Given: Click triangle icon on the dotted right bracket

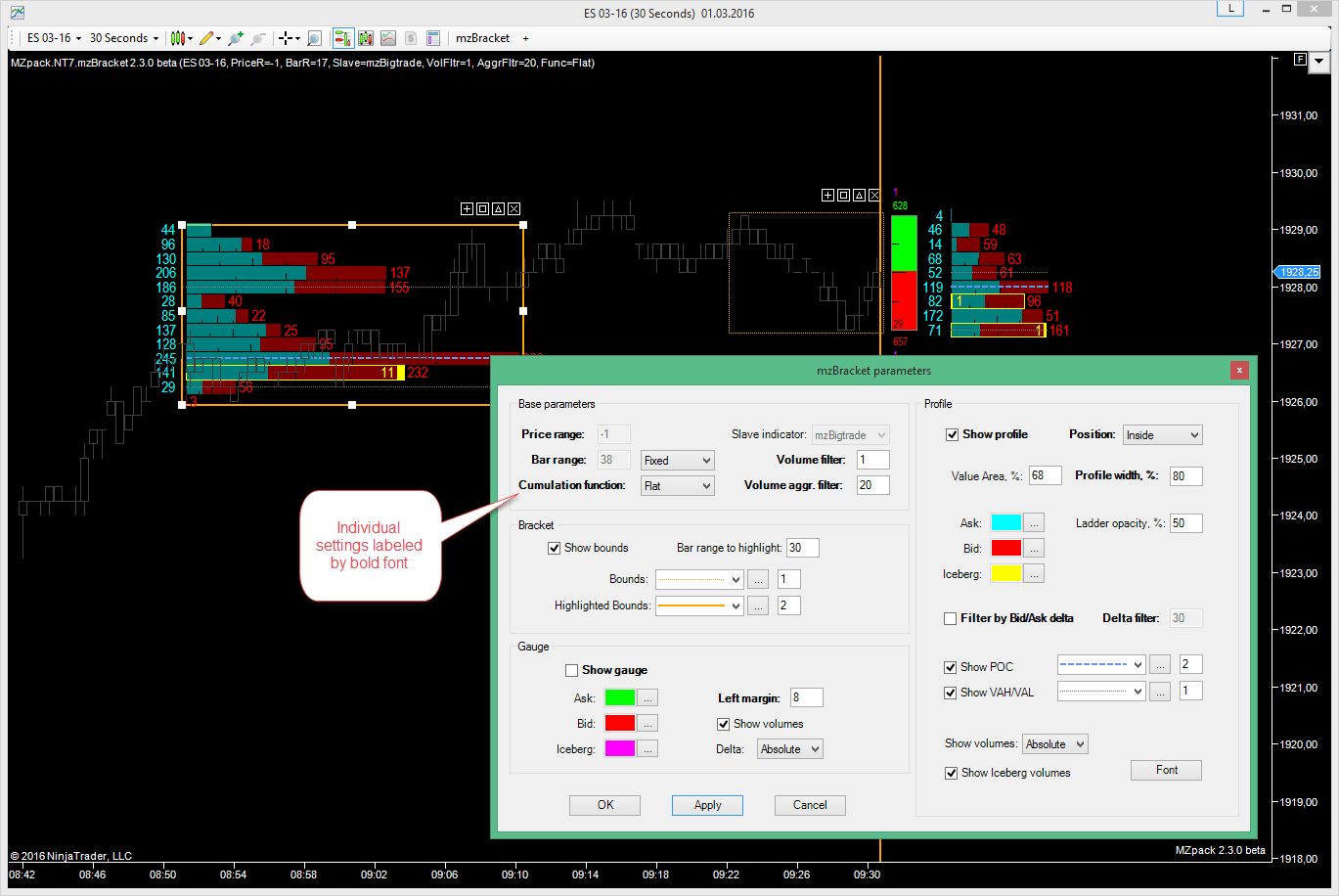Looking at the screenshot, I should pyautogui.click(x=859, y=195).
